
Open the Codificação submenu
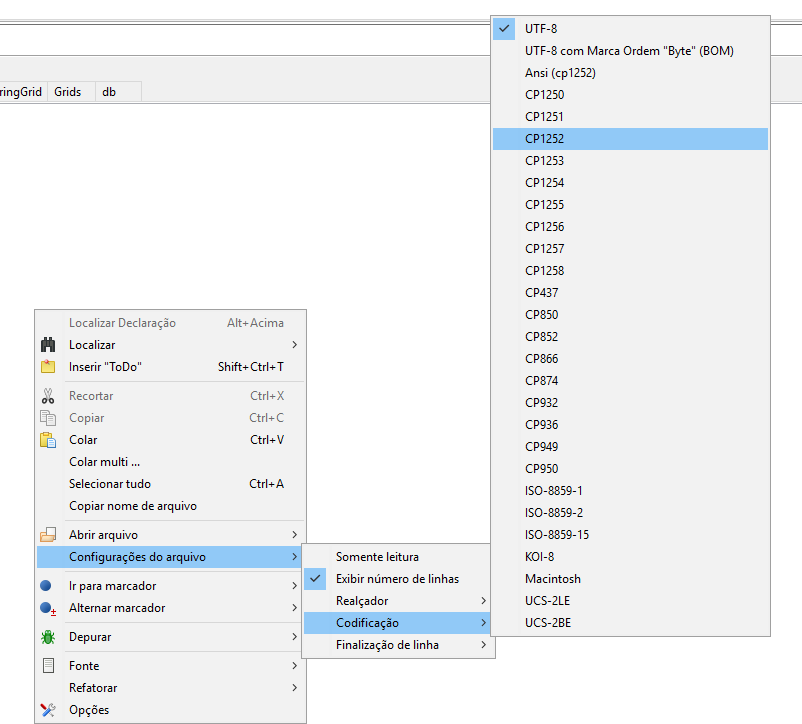[397, 623]
